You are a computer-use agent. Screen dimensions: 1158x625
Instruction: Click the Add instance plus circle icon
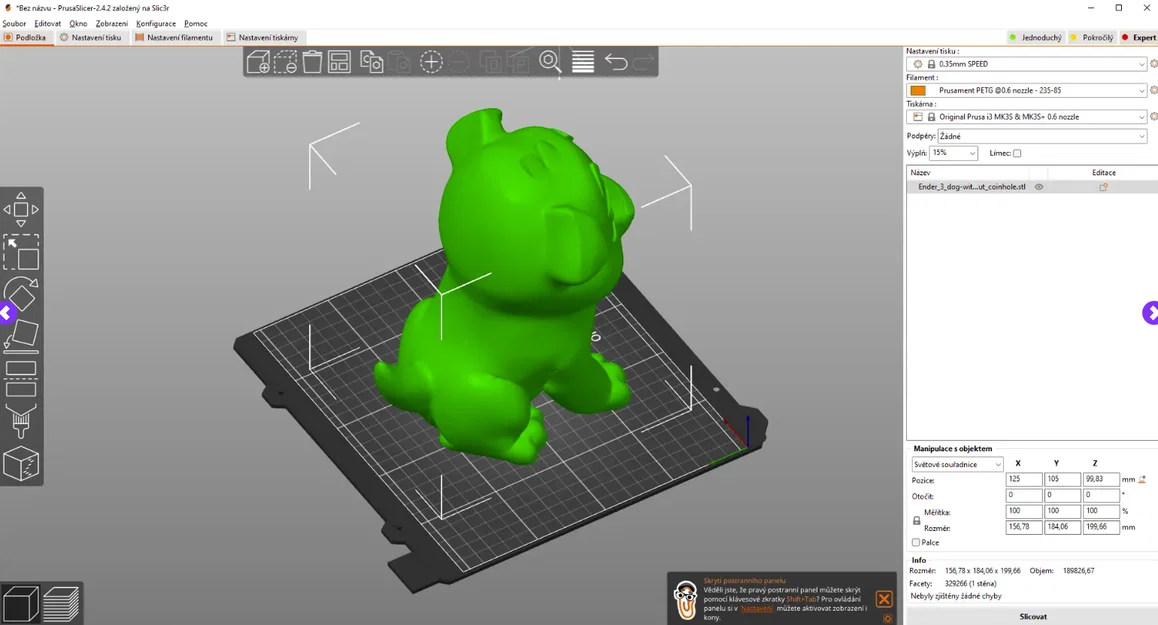tap(431, 61)
